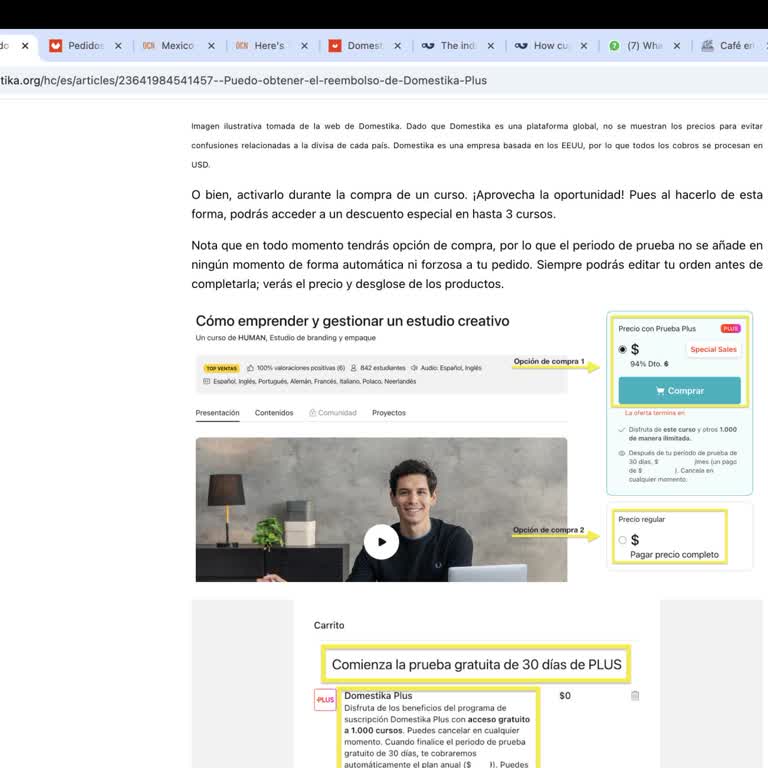The width and height of the screenshot is (768, 768).
Task: Close the Here's tab
Action: pyautogui.click(x=304, y=46)
